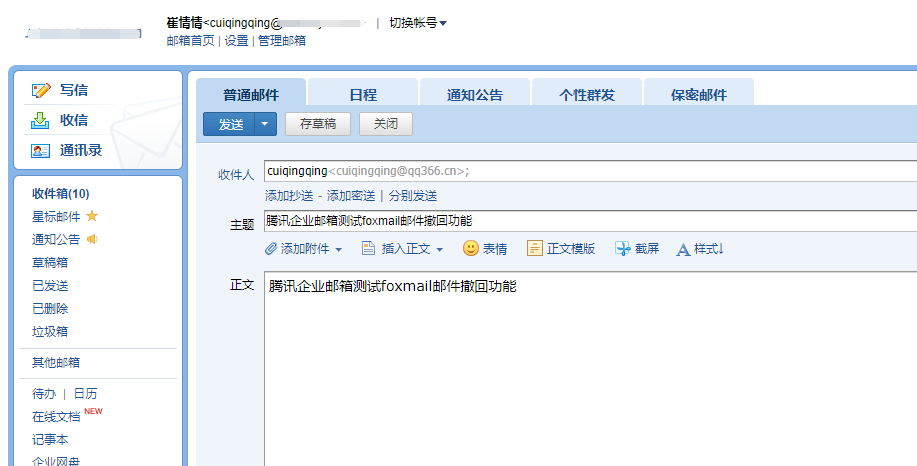Click the 关闭 button
Image resolution: width=917 pixels, height=466 pixels.
click(x=386, y=124)
